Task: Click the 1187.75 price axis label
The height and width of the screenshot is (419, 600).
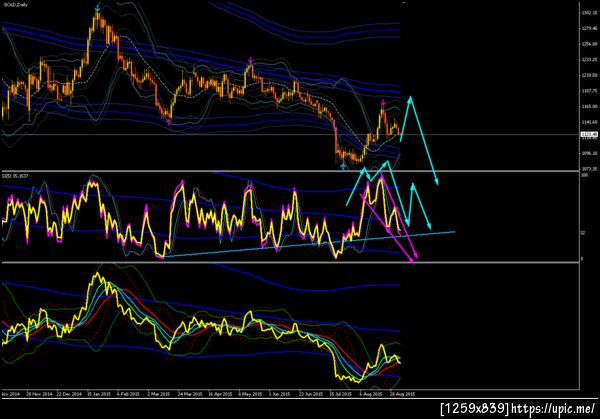Action: click(x=589, y=91)
